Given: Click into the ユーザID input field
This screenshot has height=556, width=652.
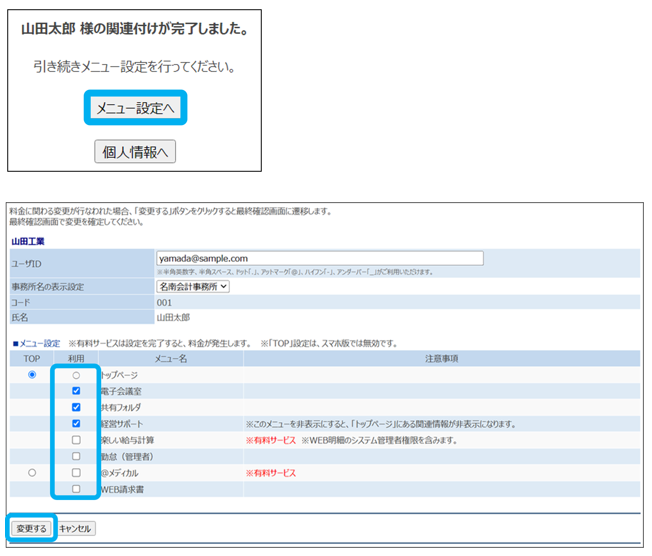Looking at the screenshot, I should [x=319, y=258].
